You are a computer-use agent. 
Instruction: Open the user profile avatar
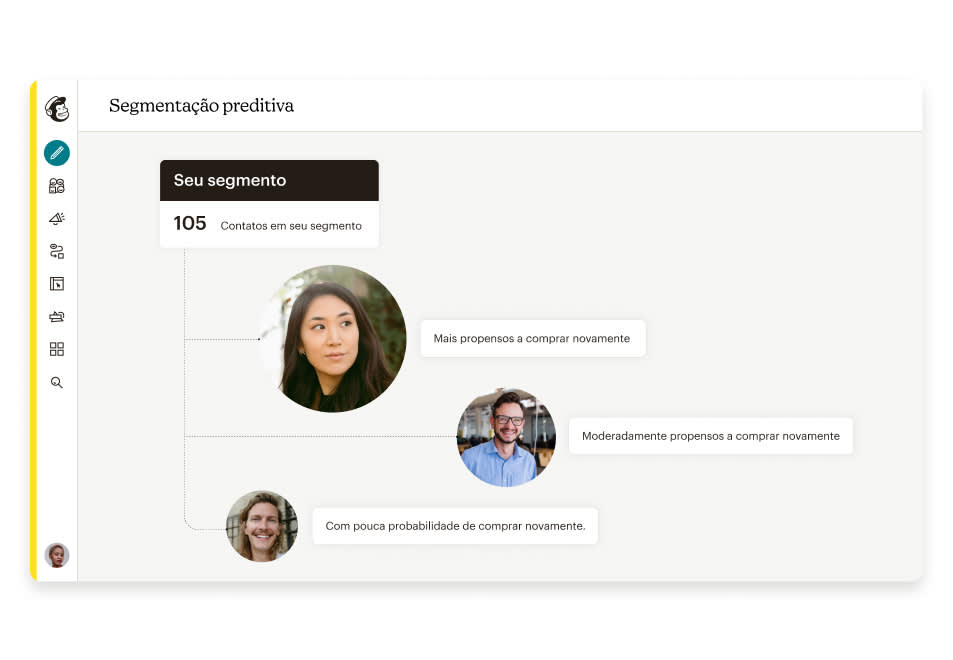click(57, 555)
